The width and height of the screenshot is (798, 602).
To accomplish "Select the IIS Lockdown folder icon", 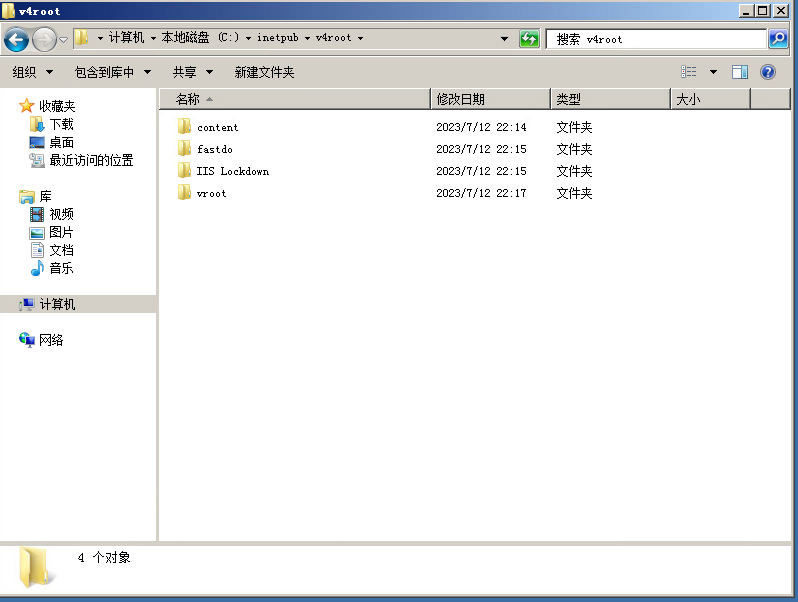I will coord(184,170).
